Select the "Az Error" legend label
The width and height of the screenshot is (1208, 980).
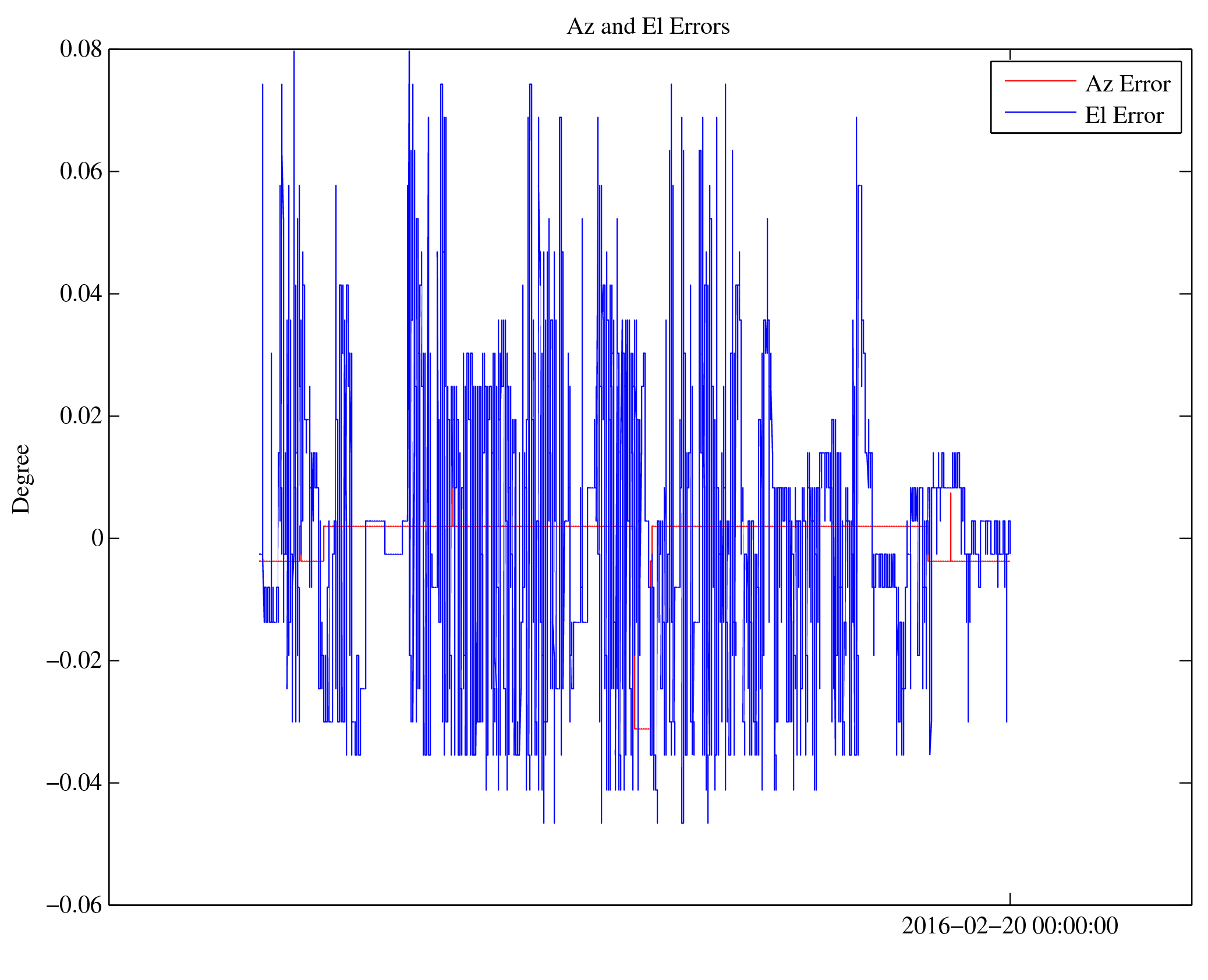[x=1127, y=84]
